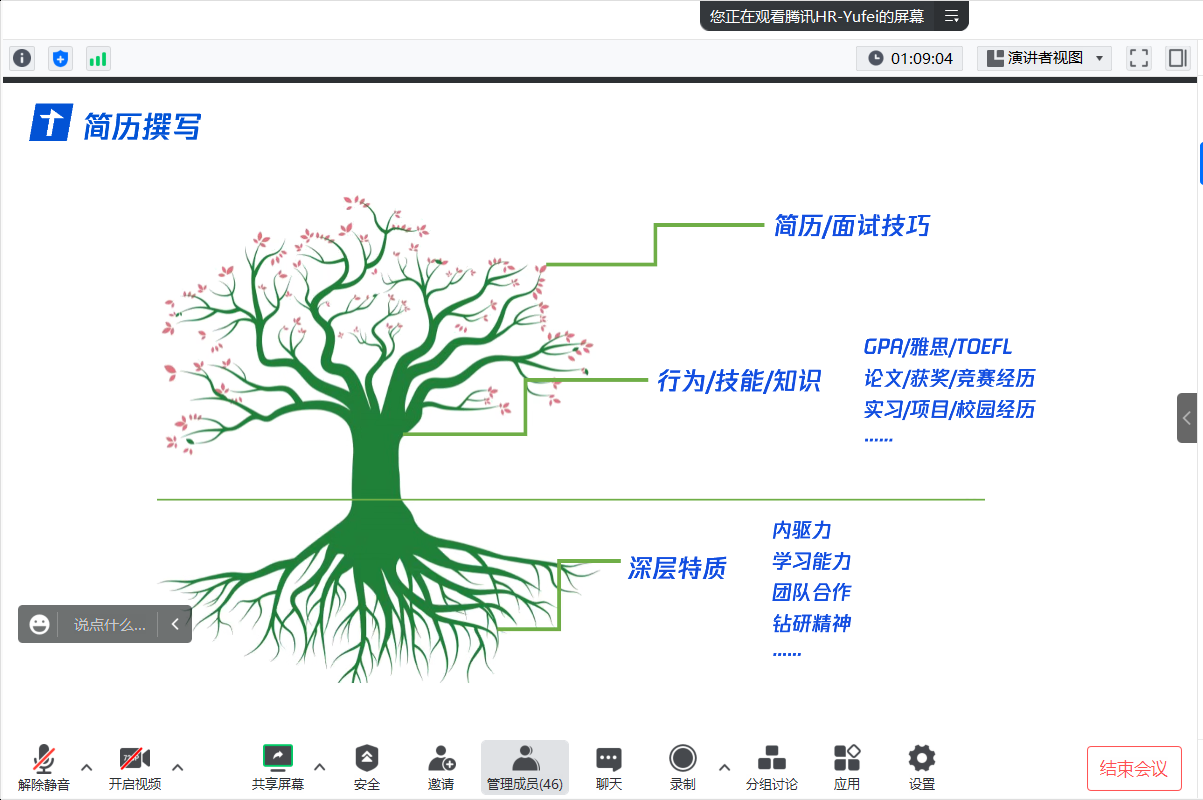
Task: Expand audio options arrow beside 解除静音
Action: pyautogui.click(x=87, y=767)
